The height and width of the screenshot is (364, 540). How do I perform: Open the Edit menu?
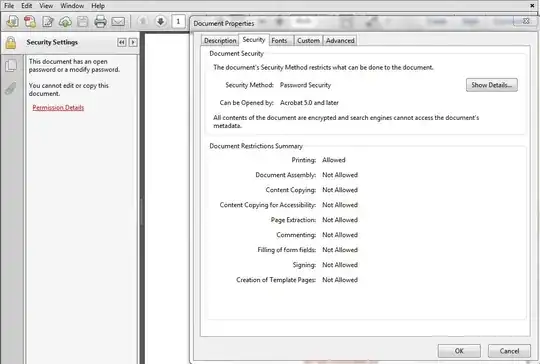pos(27,6)
